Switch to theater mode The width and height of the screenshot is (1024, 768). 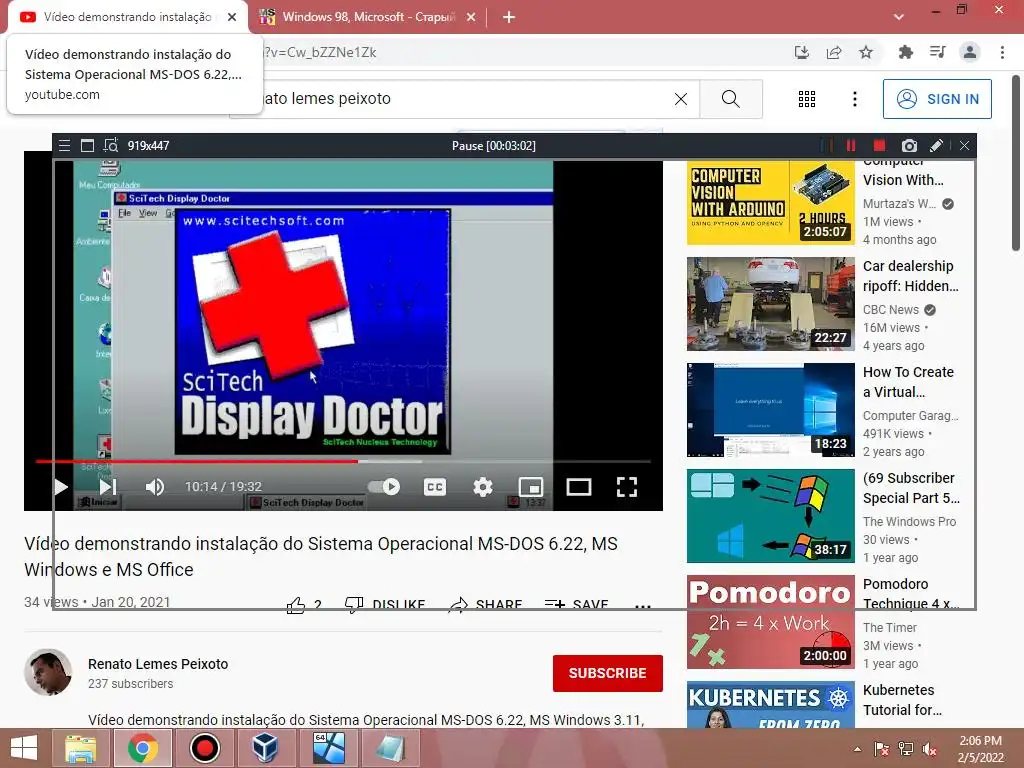579,487
